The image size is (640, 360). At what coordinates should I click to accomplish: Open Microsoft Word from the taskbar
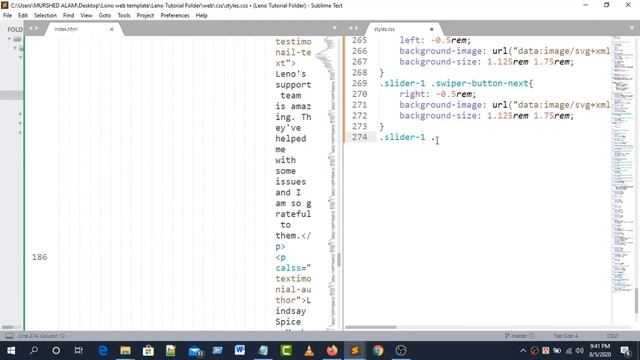point(240,351)
